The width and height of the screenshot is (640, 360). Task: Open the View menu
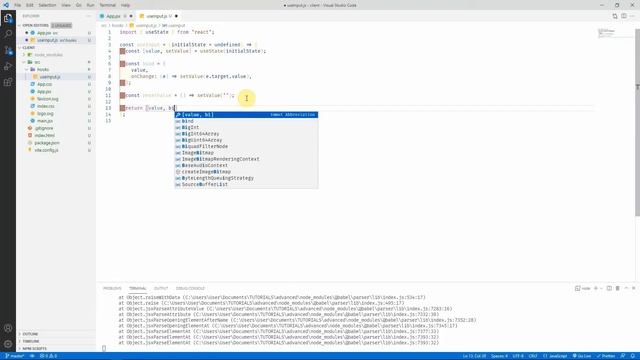66,5
